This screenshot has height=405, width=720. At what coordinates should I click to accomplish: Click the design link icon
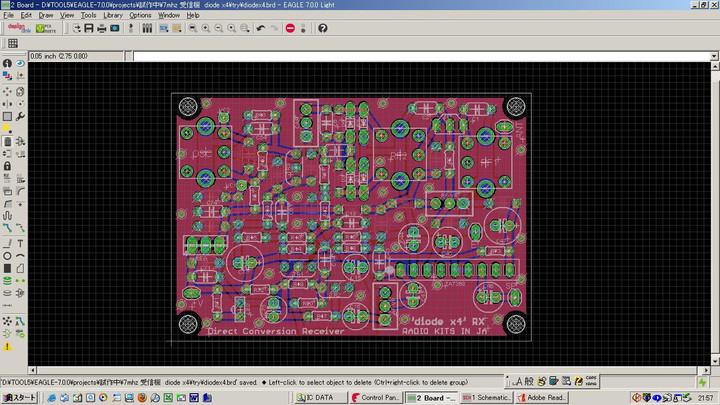coord(18,28)
